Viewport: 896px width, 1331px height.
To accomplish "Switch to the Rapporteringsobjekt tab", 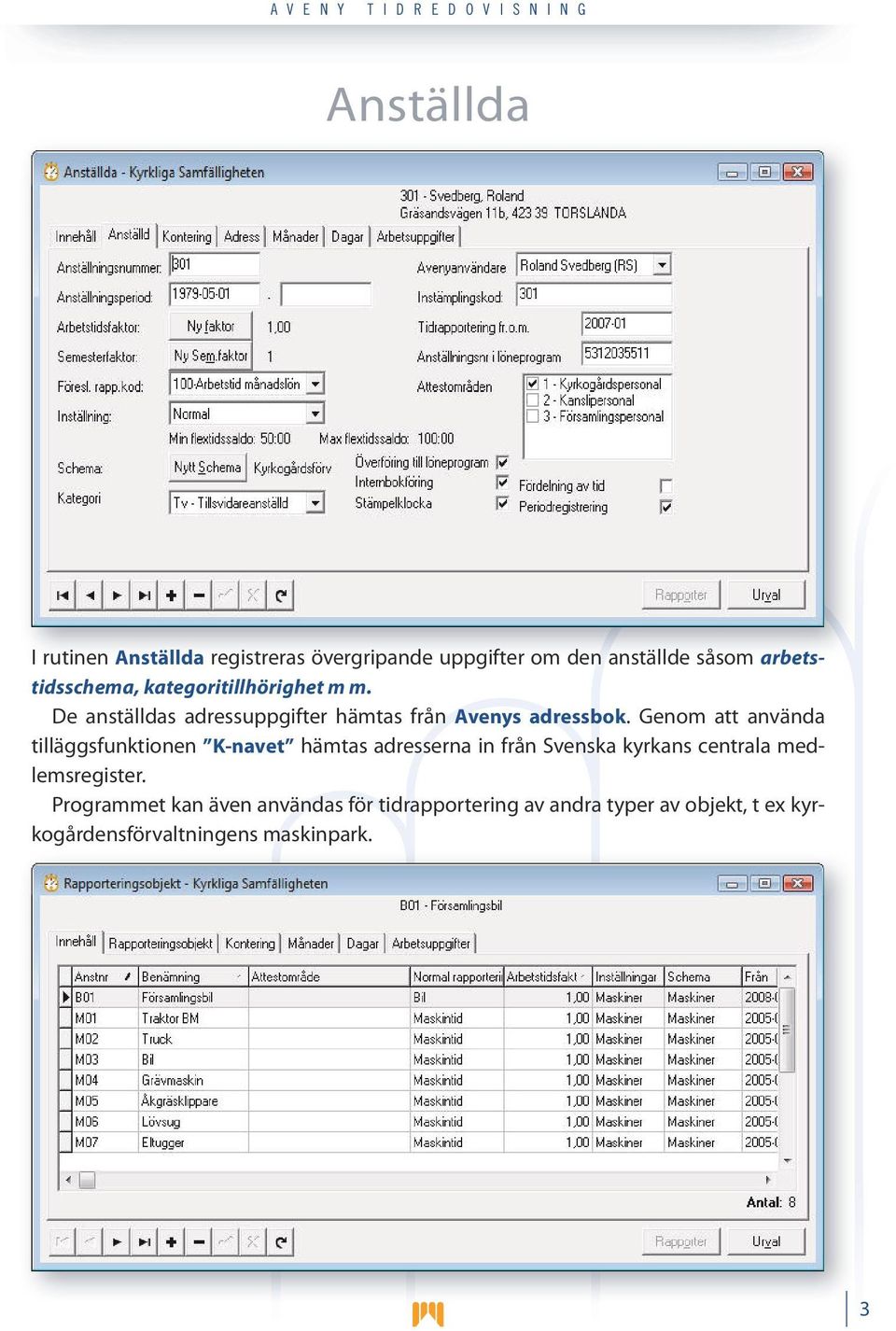I will (161, 944).
